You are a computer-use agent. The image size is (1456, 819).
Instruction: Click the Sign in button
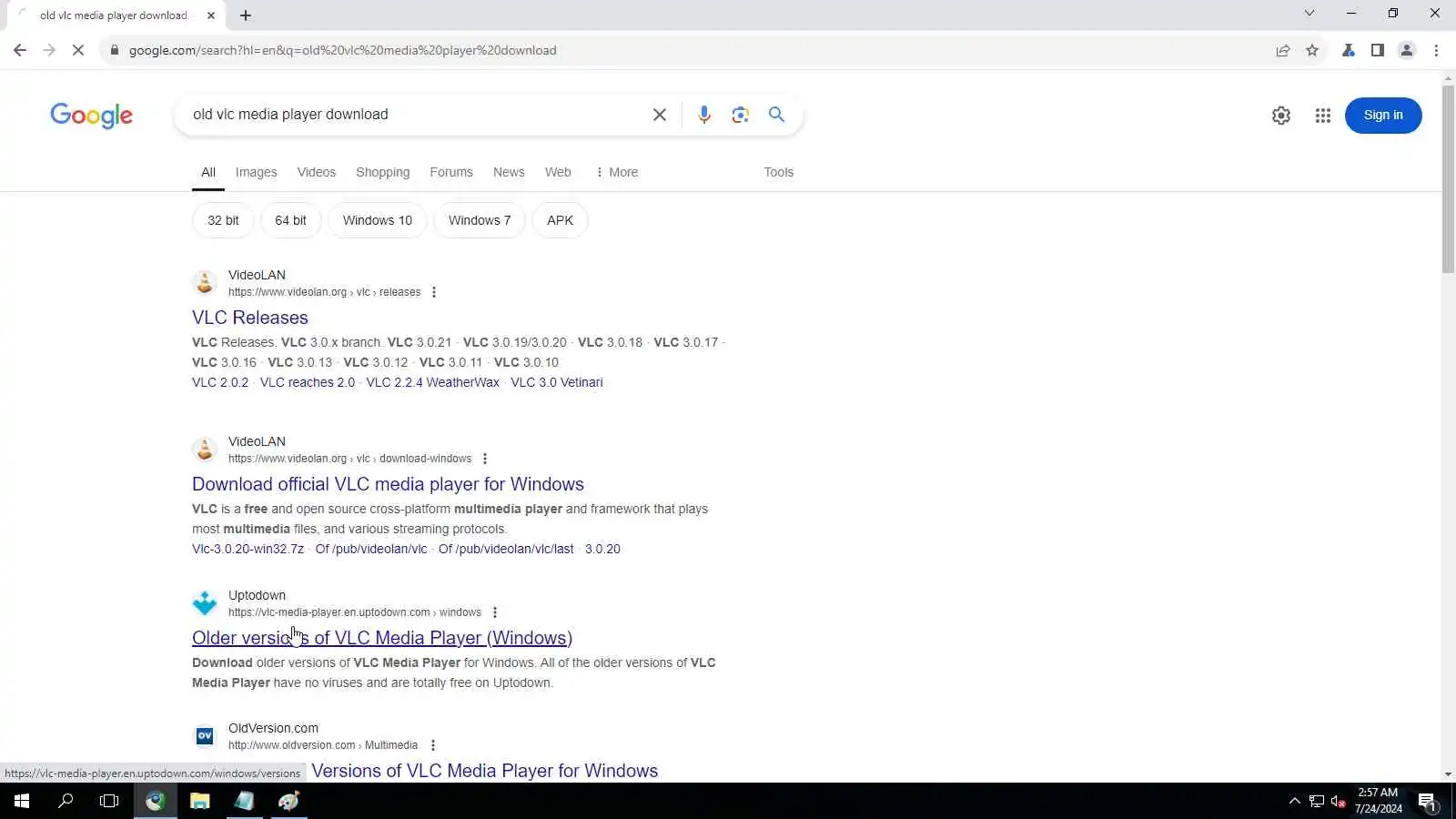[1383, 116]
